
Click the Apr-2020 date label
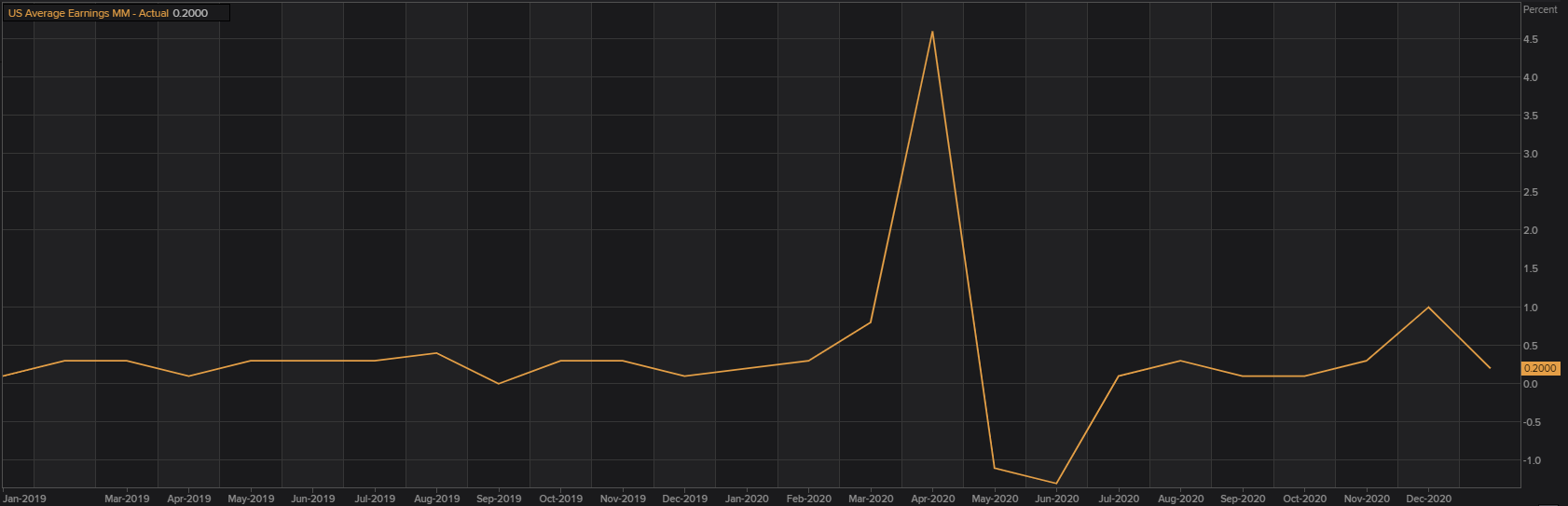coord(932,499)
